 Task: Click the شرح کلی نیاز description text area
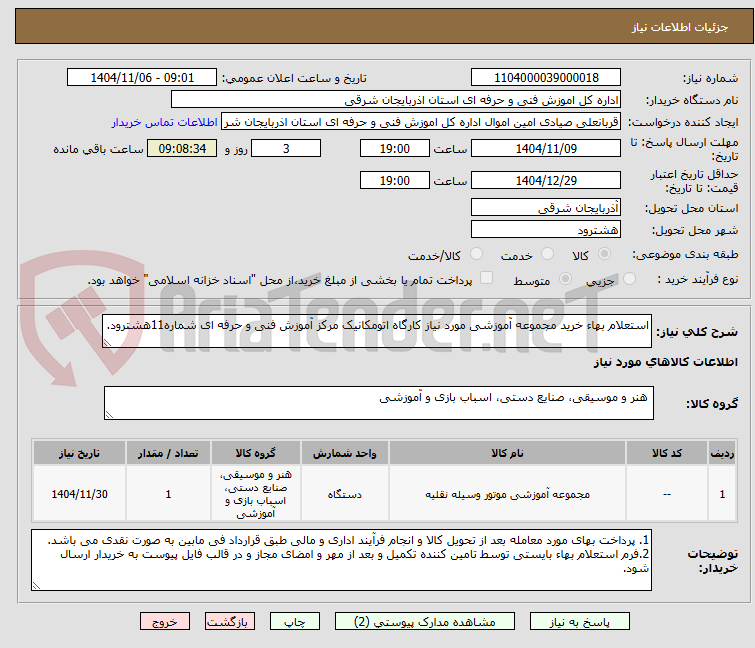(377, 330)
